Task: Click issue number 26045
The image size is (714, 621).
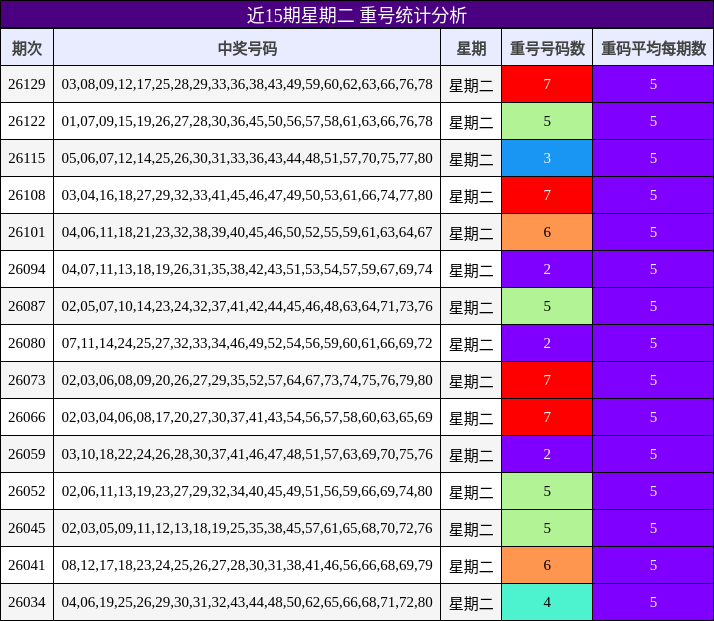Action: [x=27, y=528]
